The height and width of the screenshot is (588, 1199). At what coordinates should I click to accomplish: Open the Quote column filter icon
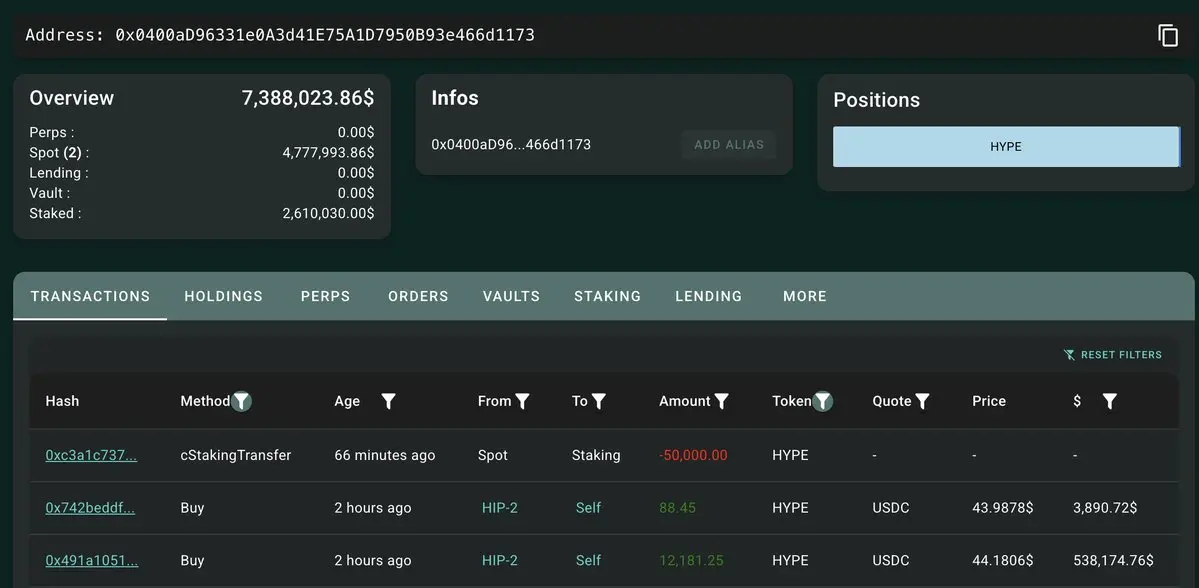click(x=922, y=401)
